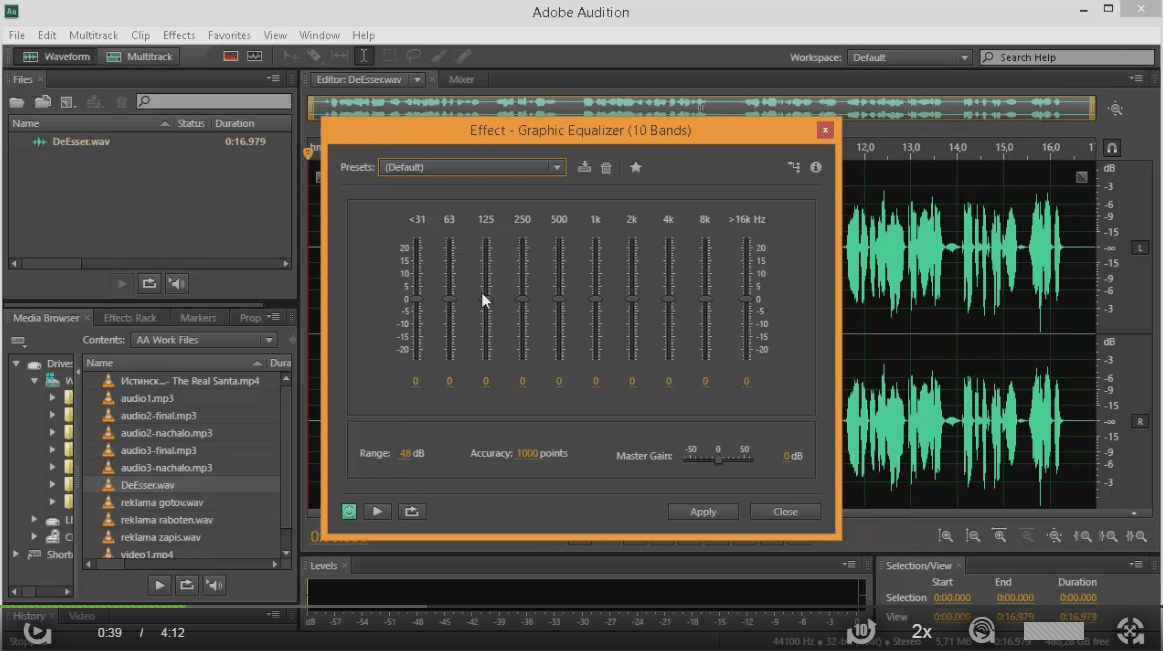Viewport: 1163px width, 651px height.
Task: Adjust the Master Gain slider
Action: (x=718, y=460)
